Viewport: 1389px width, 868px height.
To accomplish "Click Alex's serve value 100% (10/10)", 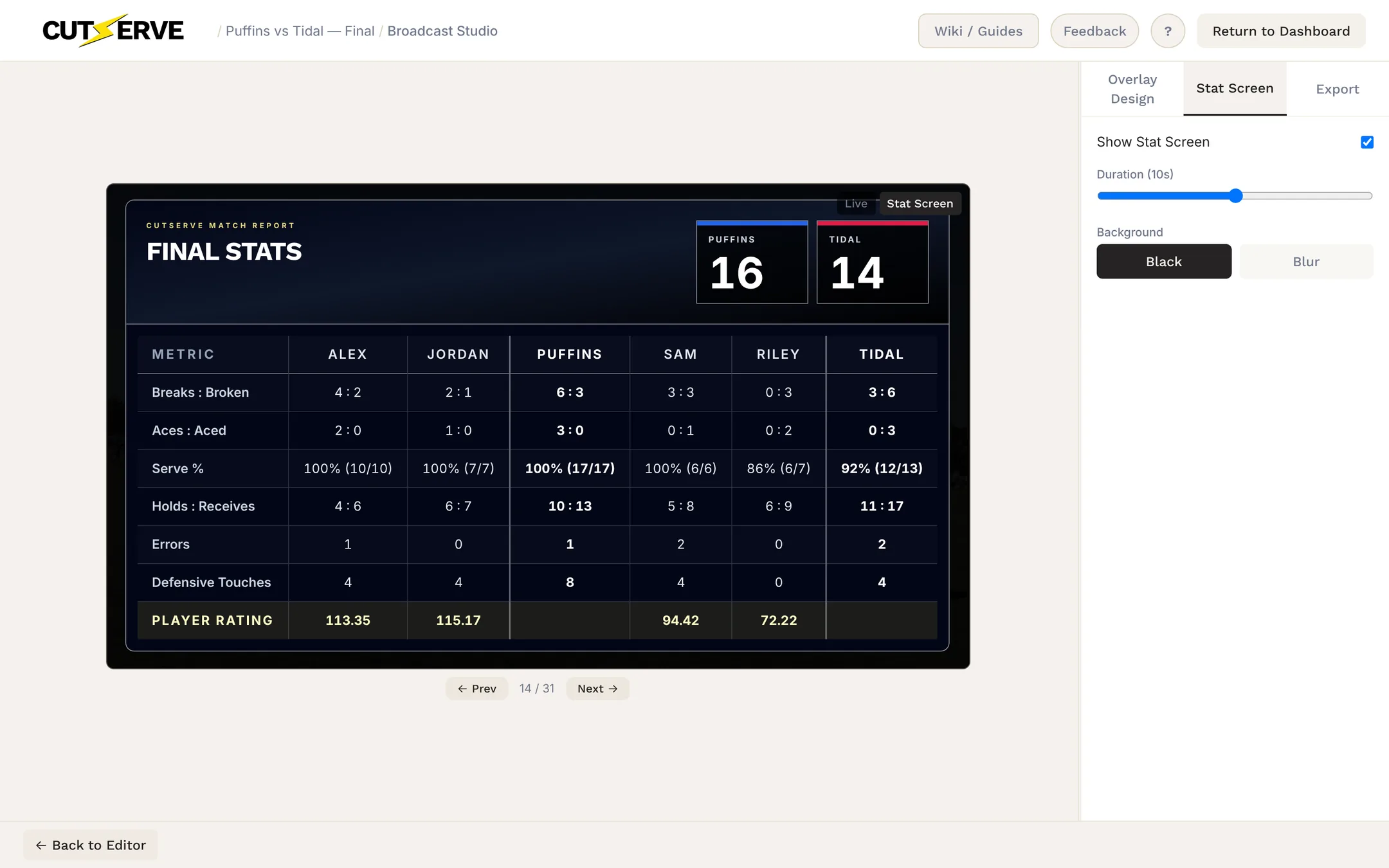I will coord(348,468).
